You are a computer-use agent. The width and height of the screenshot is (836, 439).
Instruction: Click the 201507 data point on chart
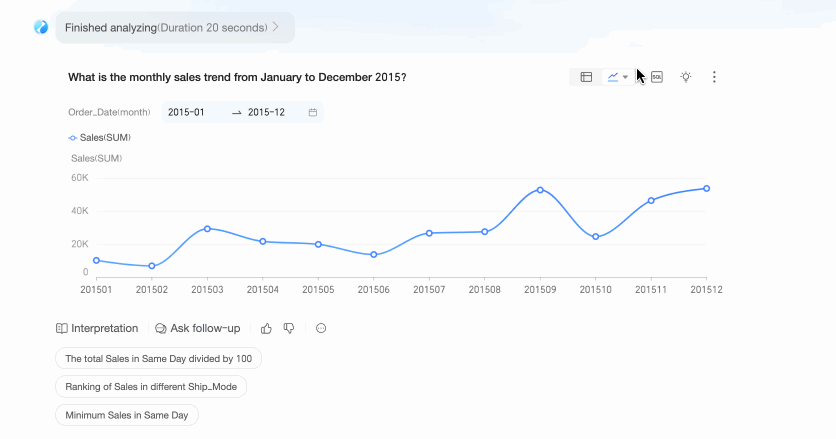click(429, 233)
